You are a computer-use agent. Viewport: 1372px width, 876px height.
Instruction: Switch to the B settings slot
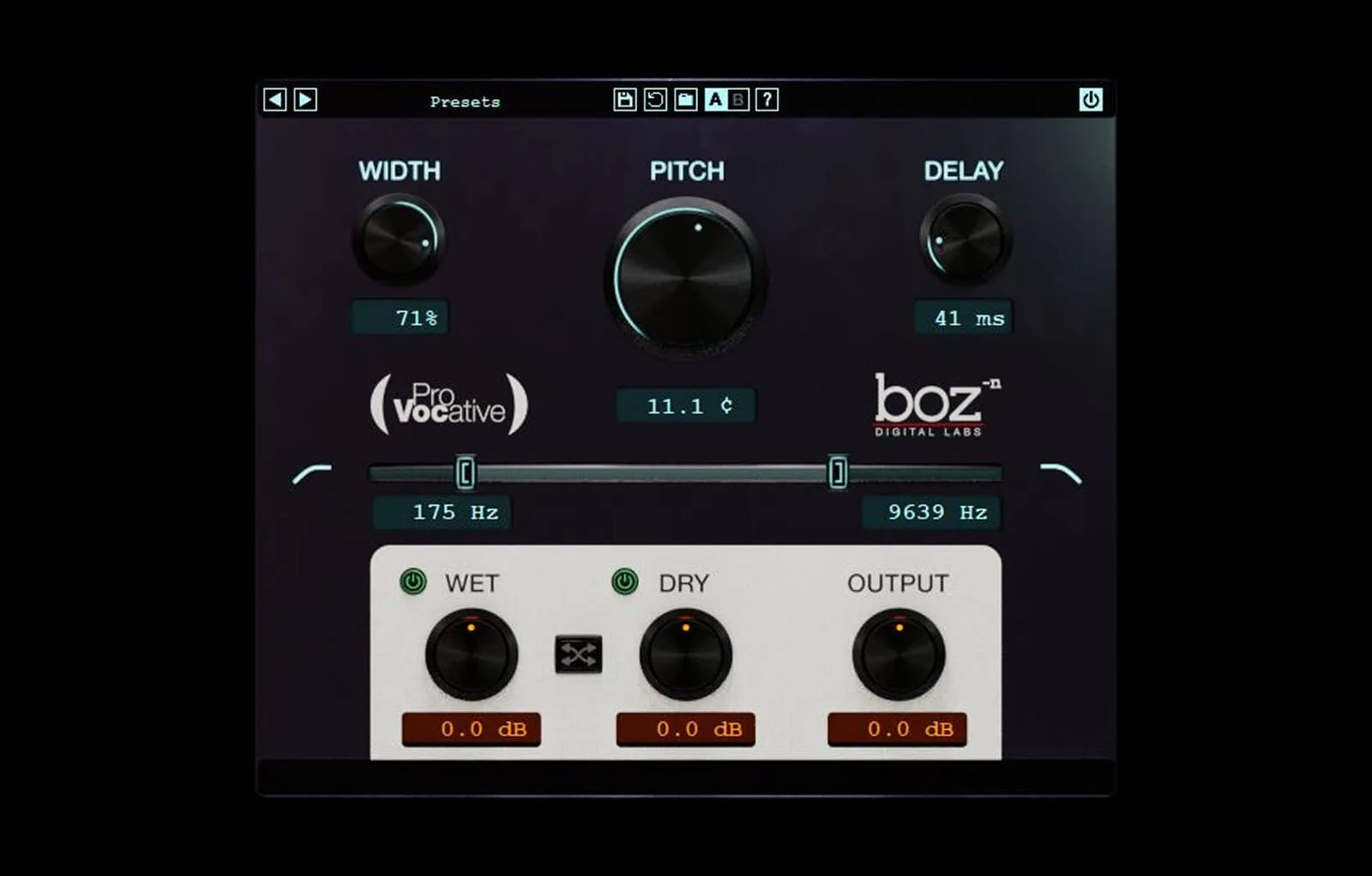(x=737, y=99)
